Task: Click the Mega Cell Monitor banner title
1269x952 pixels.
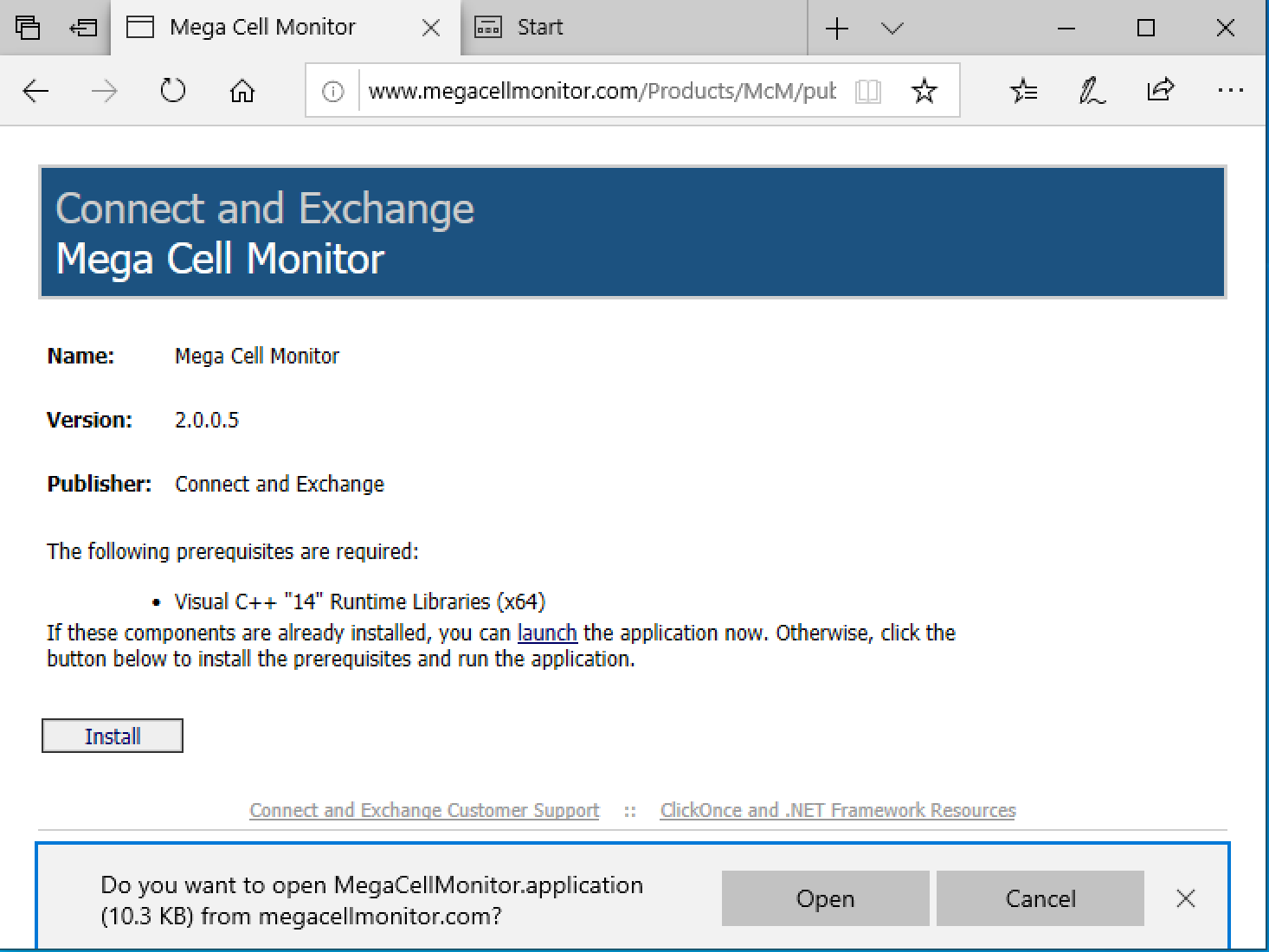Action: (220, 259)
